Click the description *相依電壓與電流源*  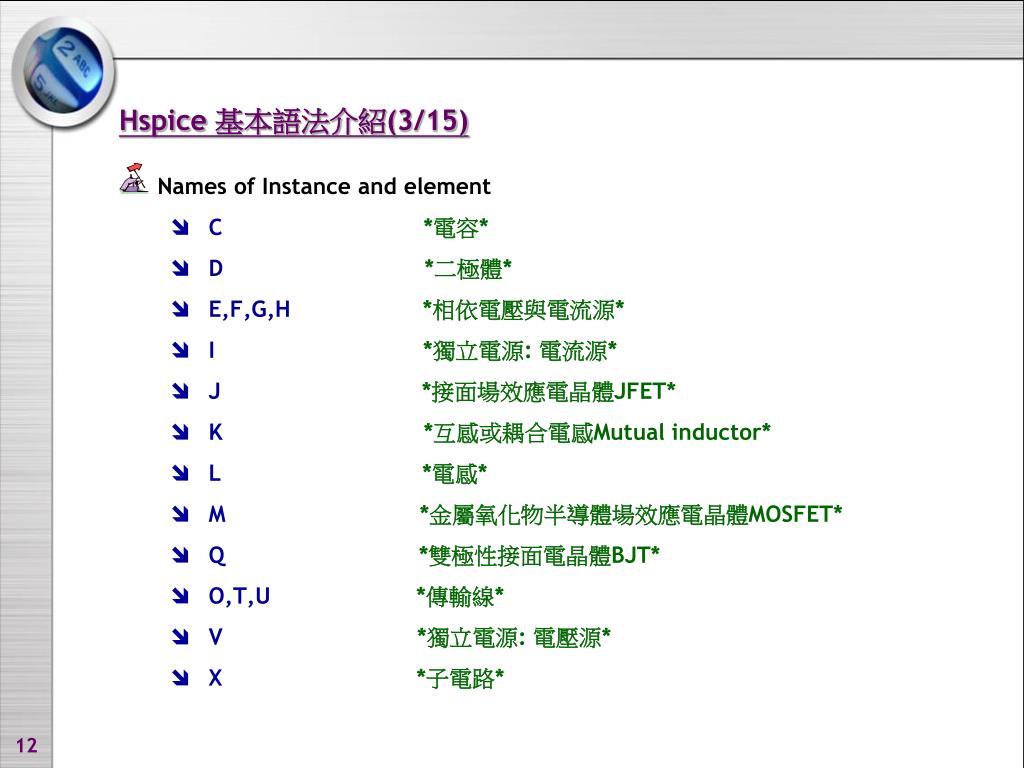(x=523, y=310)
